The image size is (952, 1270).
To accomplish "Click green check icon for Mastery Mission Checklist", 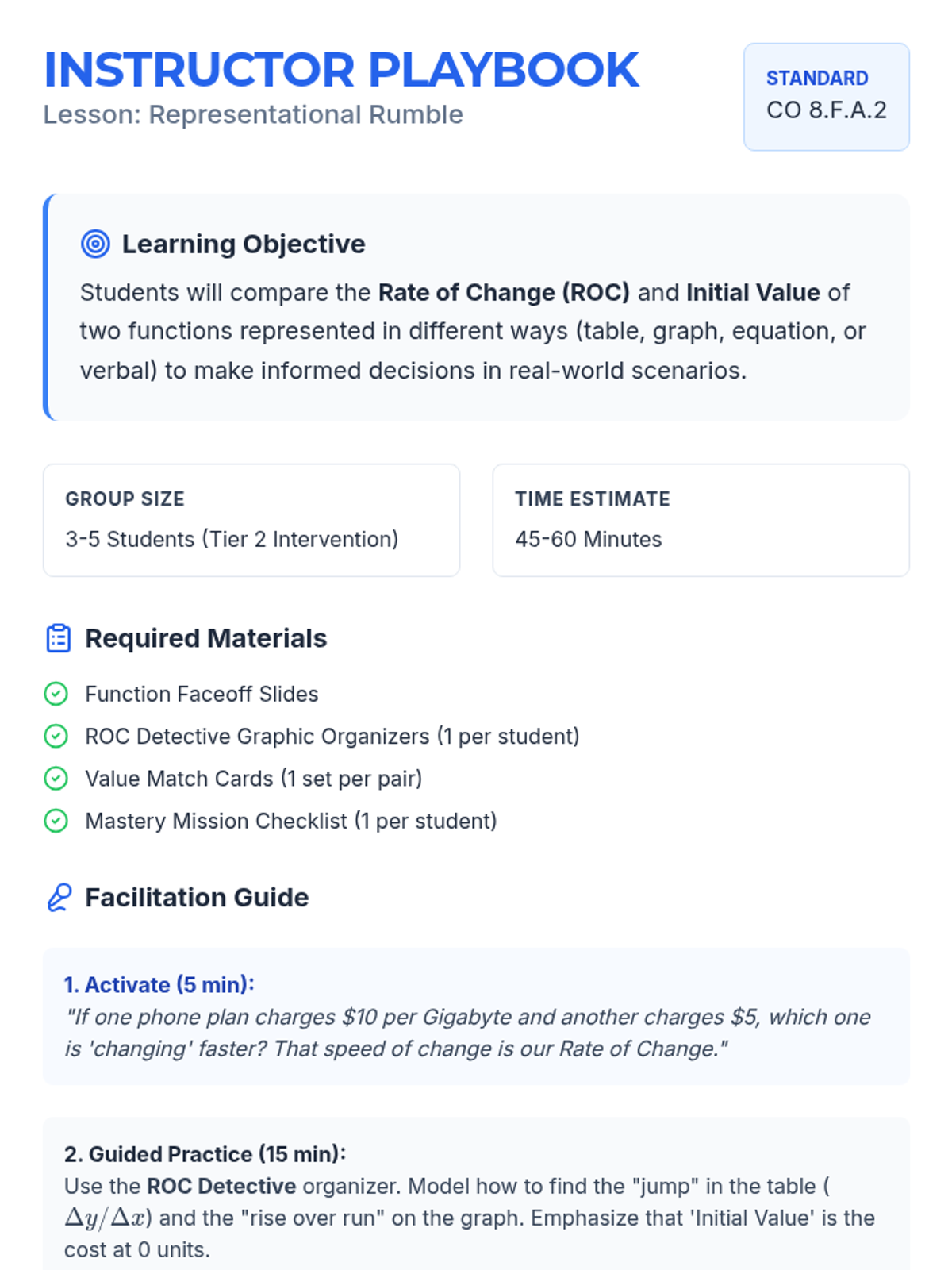I will point(56,821).
